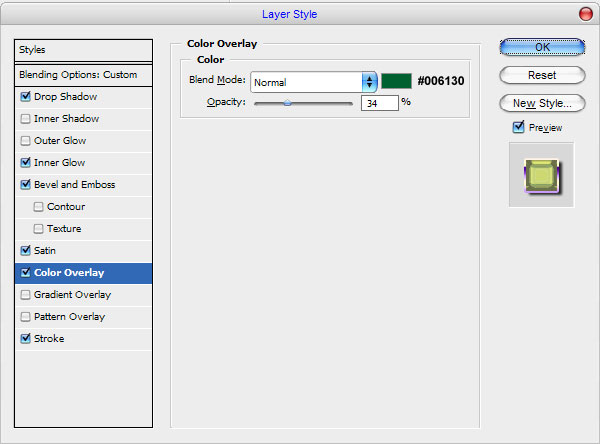Uncheck the Stroke checkbox

point(25,338)
